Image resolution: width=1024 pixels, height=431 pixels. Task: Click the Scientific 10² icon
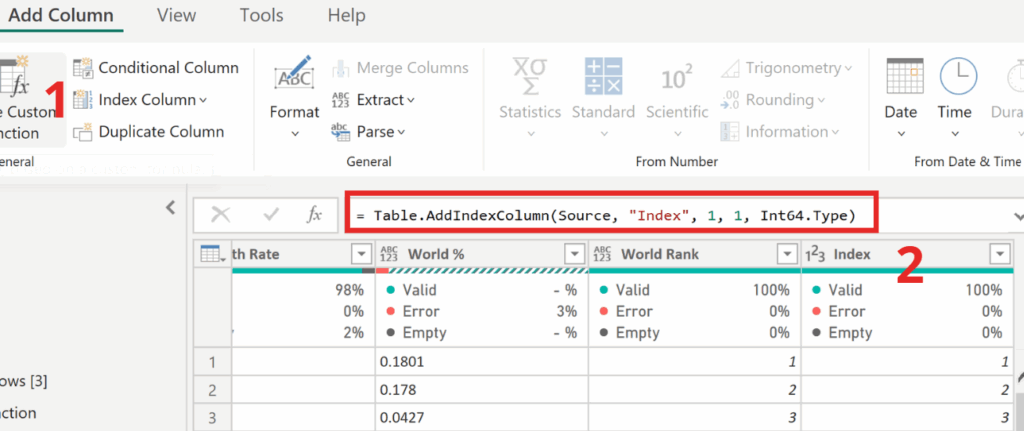[x=677, y=79]
